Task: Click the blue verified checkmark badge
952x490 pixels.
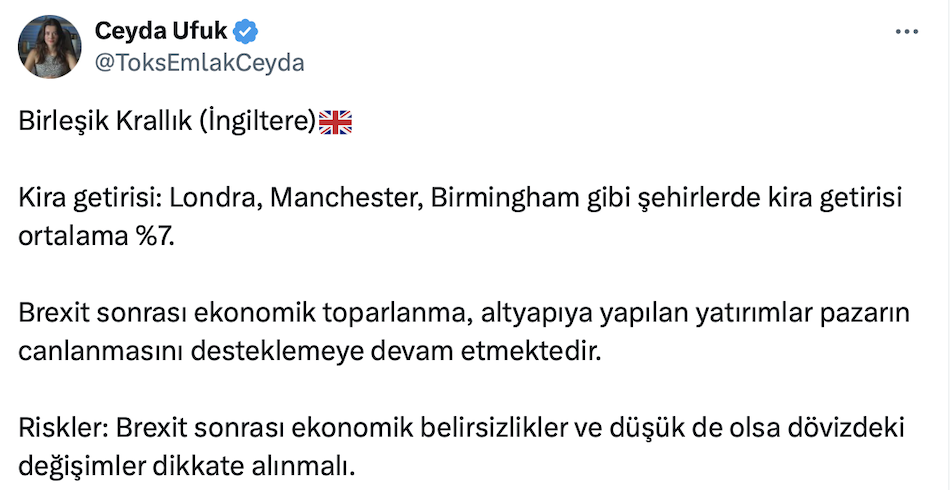Action: (247, 32)
